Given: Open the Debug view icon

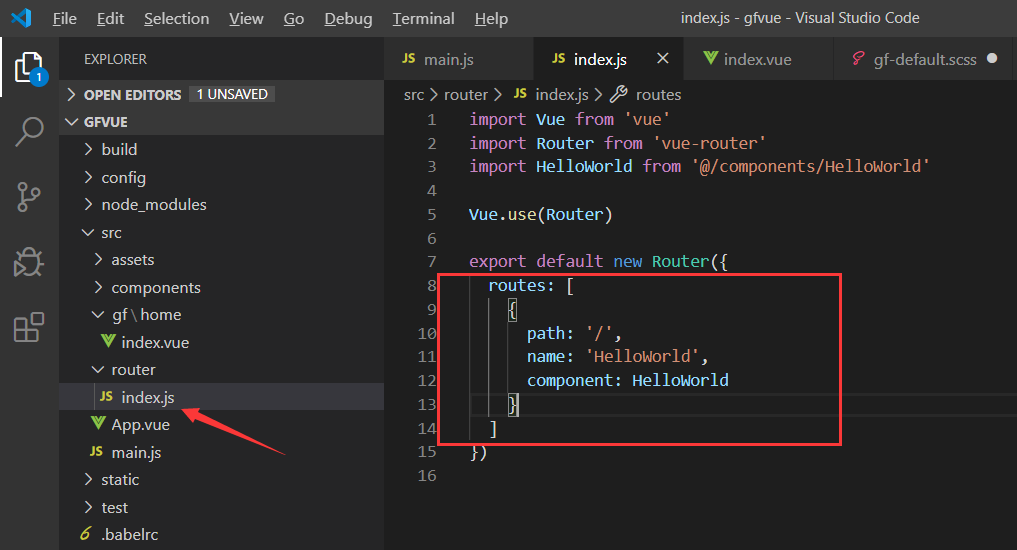Looking at the screenshot, I should click(x=29, y=262).
